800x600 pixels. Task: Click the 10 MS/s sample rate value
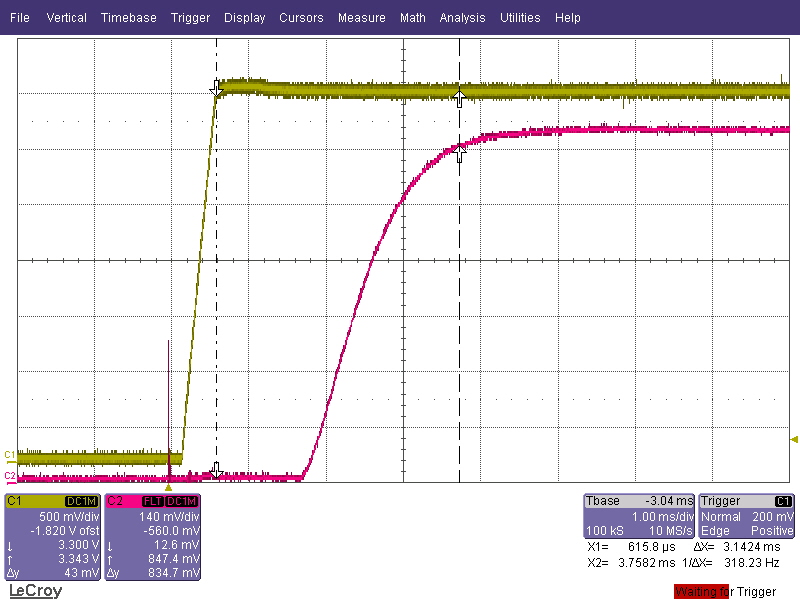(670, 531)
